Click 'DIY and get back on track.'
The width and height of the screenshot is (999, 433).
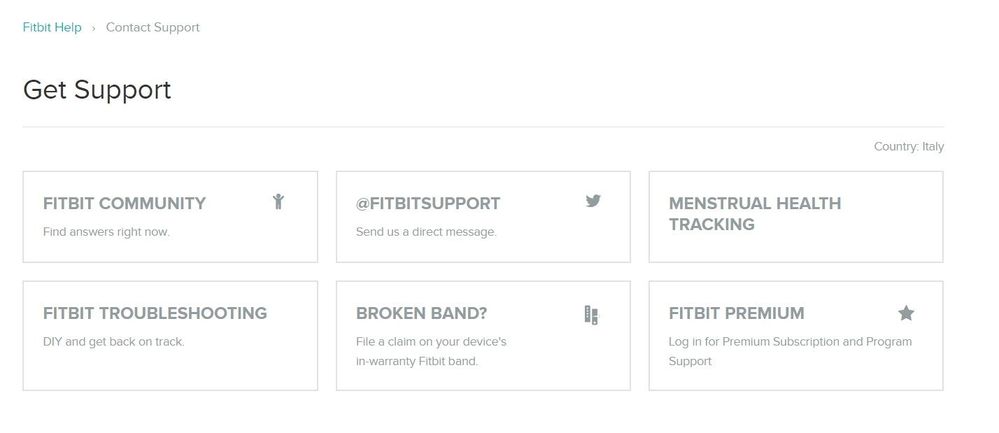(113, 342)
